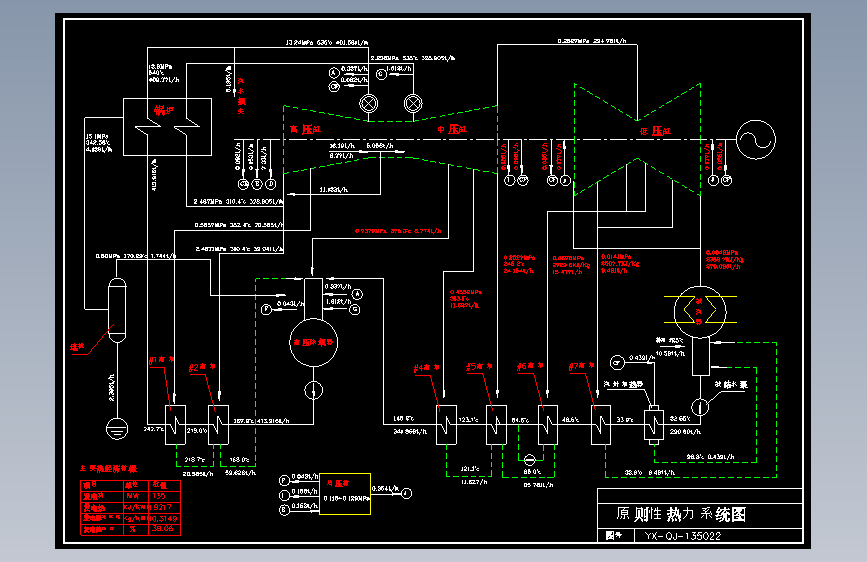Click the 20.585t/h drain flow label
This screenshot has height=562, width=867.
pos(198,474)
